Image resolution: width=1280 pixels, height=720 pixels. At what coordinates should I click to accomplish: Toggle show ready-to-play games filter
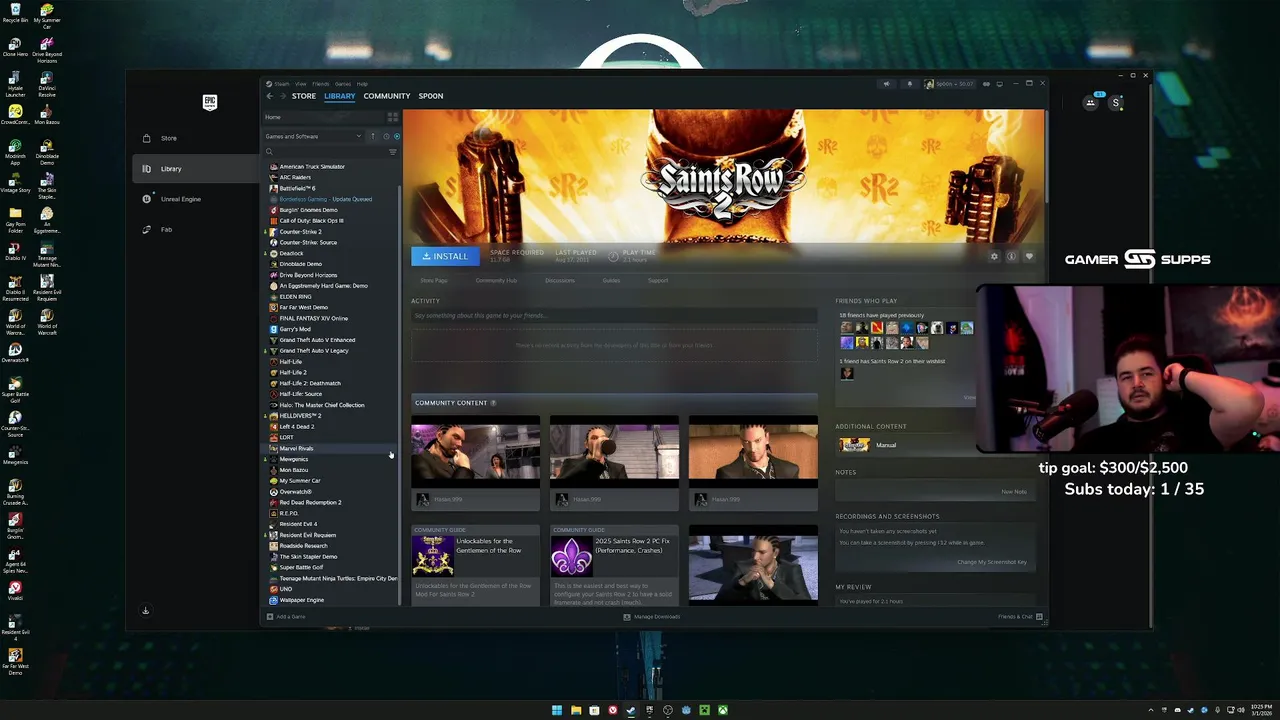(x=396, y=136)
